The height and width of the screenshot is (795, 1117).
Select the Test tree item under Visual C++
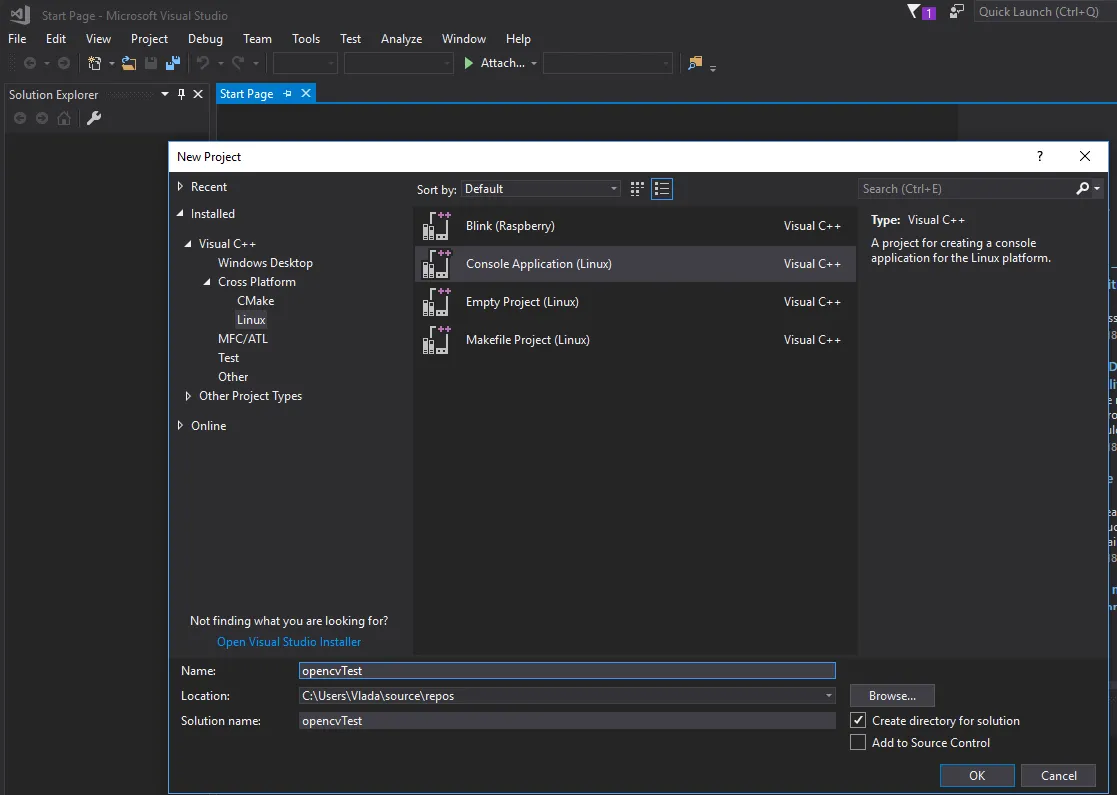228,358
